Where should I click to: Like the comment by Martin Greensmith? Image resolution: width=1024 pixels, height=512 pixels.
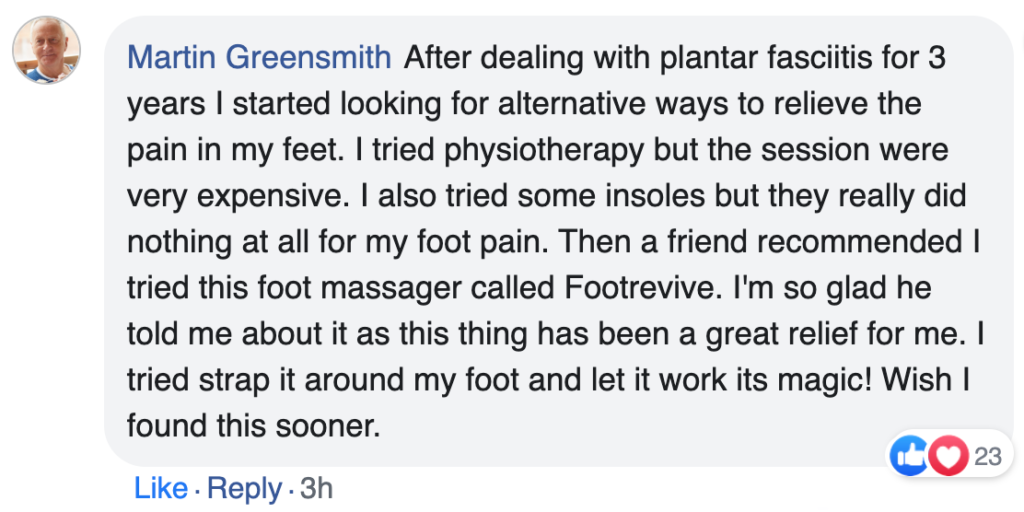tap(161, 488)
